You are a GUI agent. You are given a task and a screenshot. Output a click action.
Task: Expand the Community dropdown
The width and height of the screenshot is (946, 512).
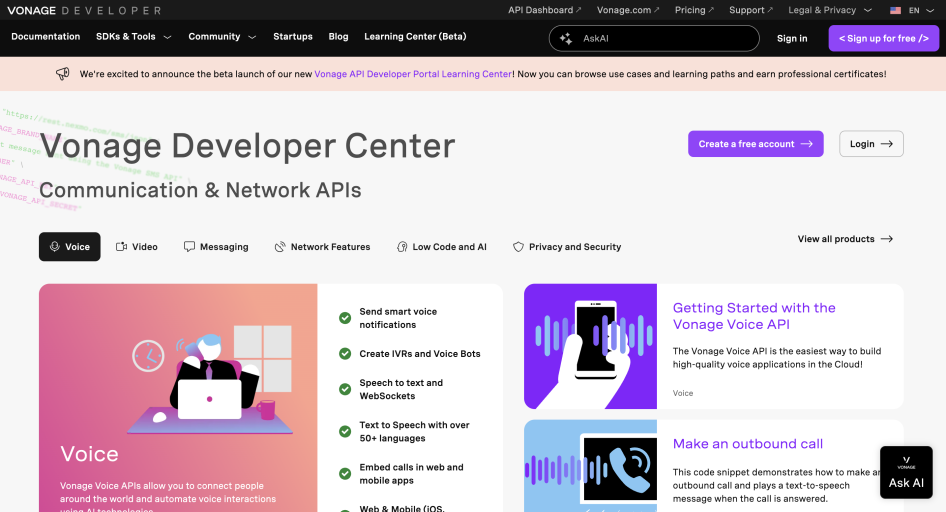(222, 37)
